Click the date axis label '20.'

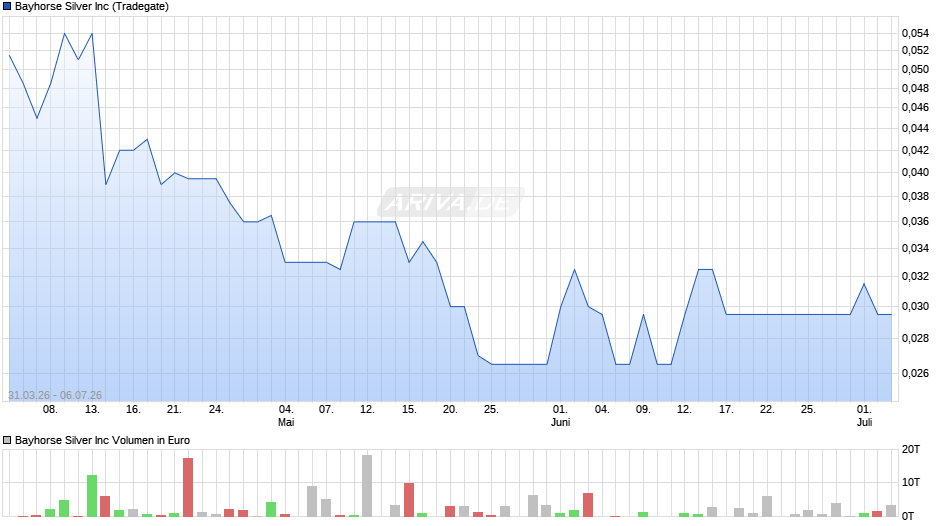point(450,410)
